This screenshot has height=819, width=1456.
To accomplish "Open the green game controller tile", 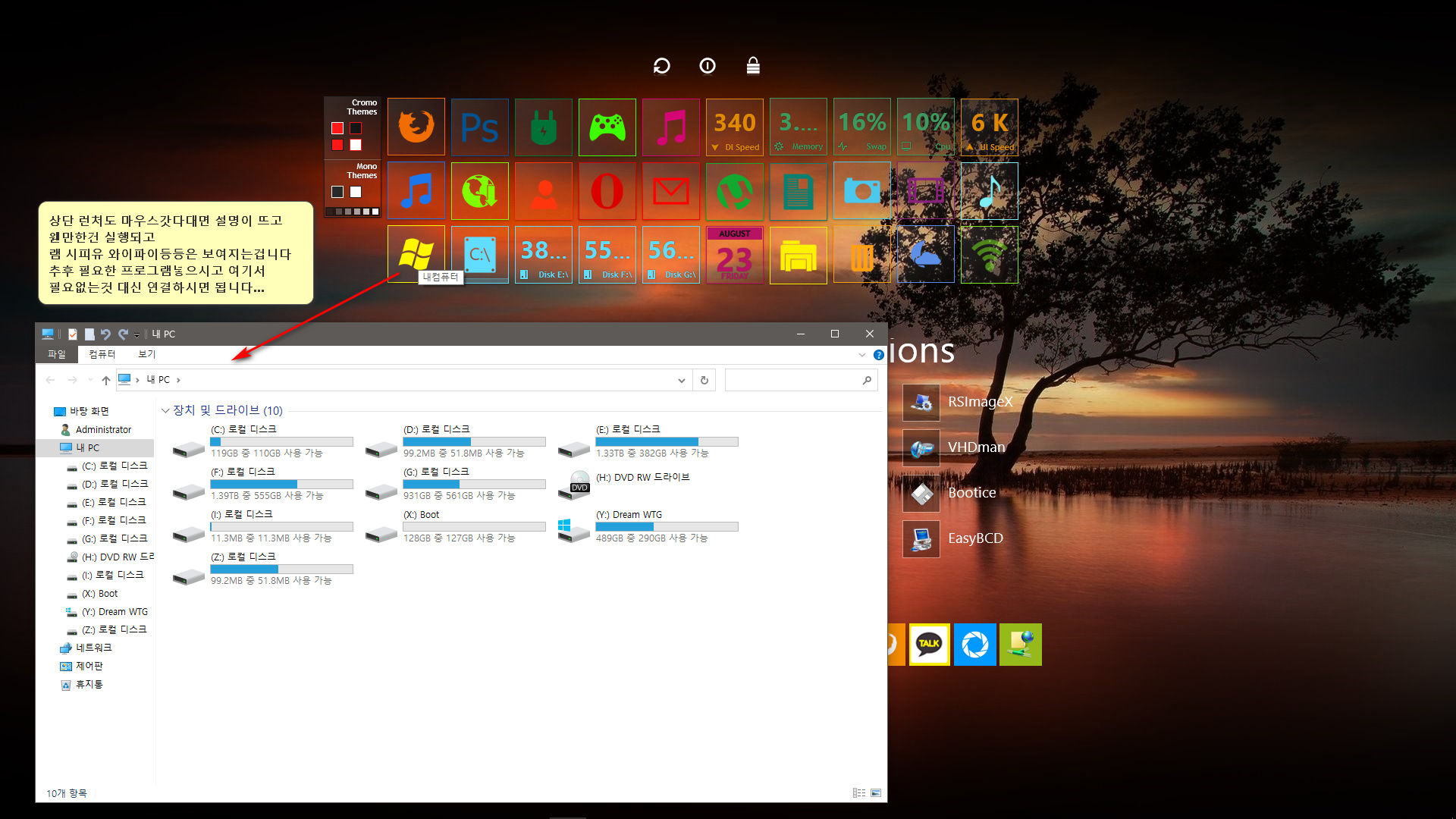I will pos(607,127).
